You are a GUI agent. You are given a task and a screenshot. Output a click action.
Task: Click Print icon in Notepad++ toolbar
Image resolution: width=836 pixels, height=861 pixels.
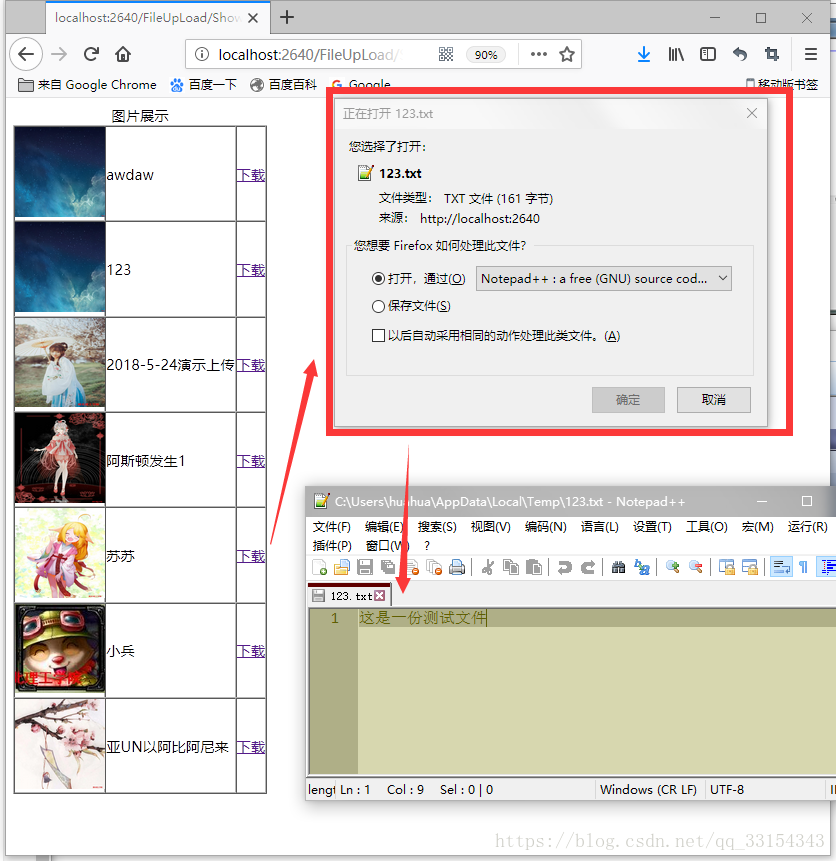pyautogui.click(x=457, y=567)
